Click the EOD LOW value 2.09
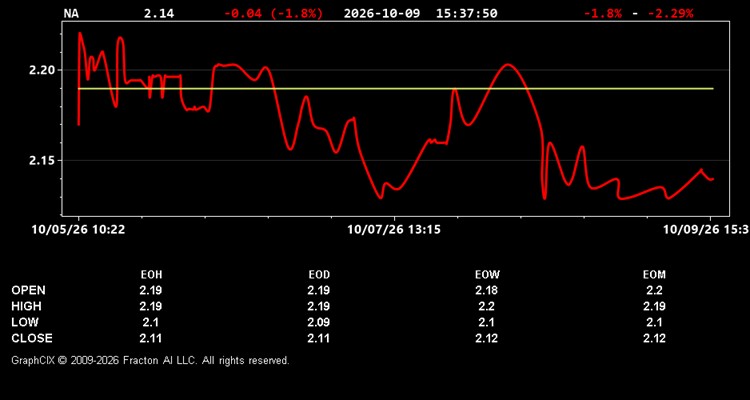The height and width of the screenshot is (400, 750). (x=319, y=322)
